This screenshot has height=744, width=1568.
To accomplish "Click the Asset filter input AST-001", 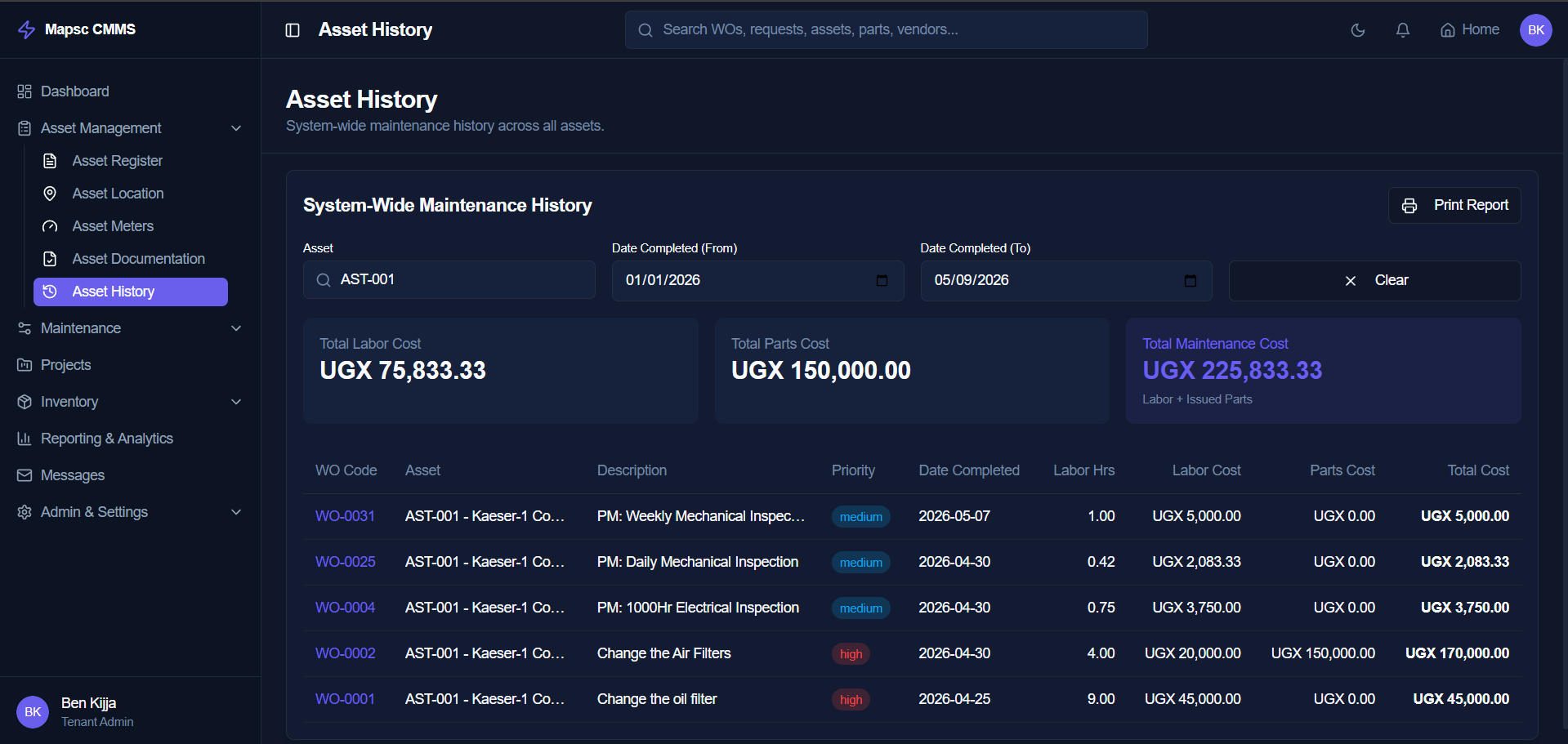I will tap(449, 280).
